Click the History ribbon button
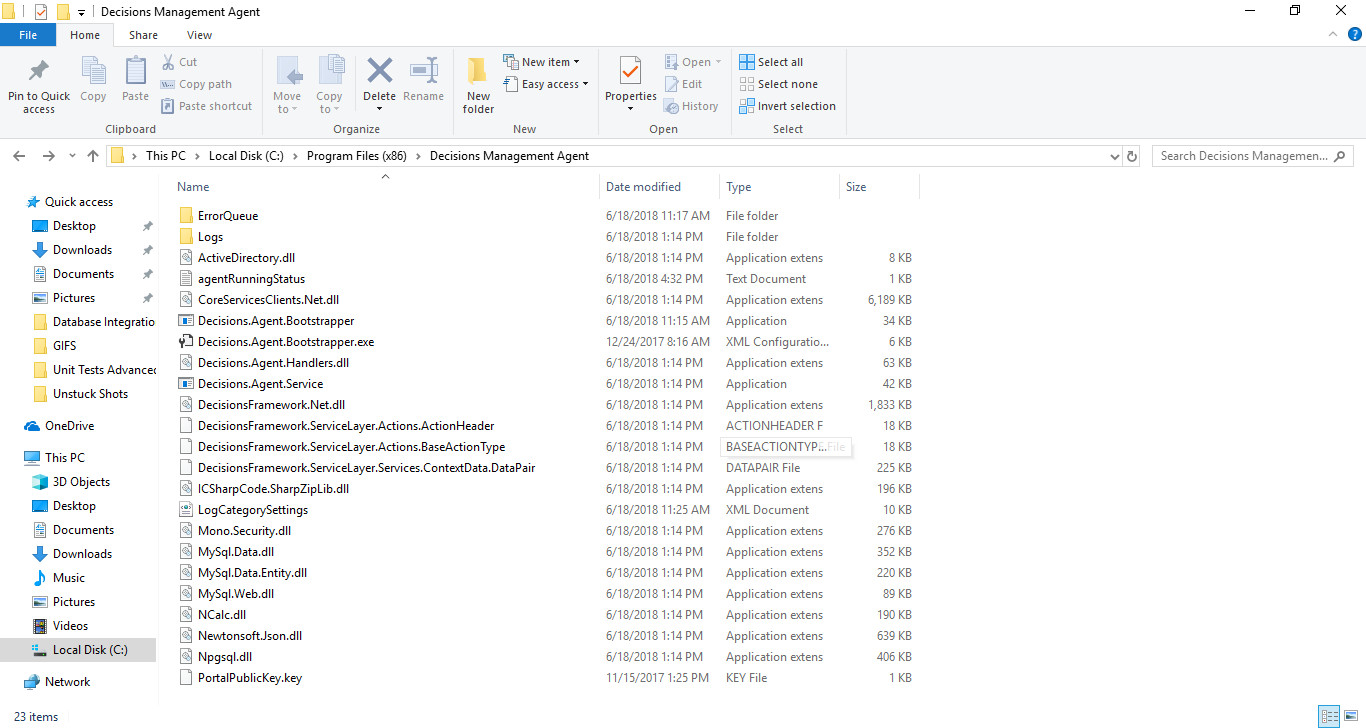The width and height of the screenshot is (1366, 728). pos(692,106)
